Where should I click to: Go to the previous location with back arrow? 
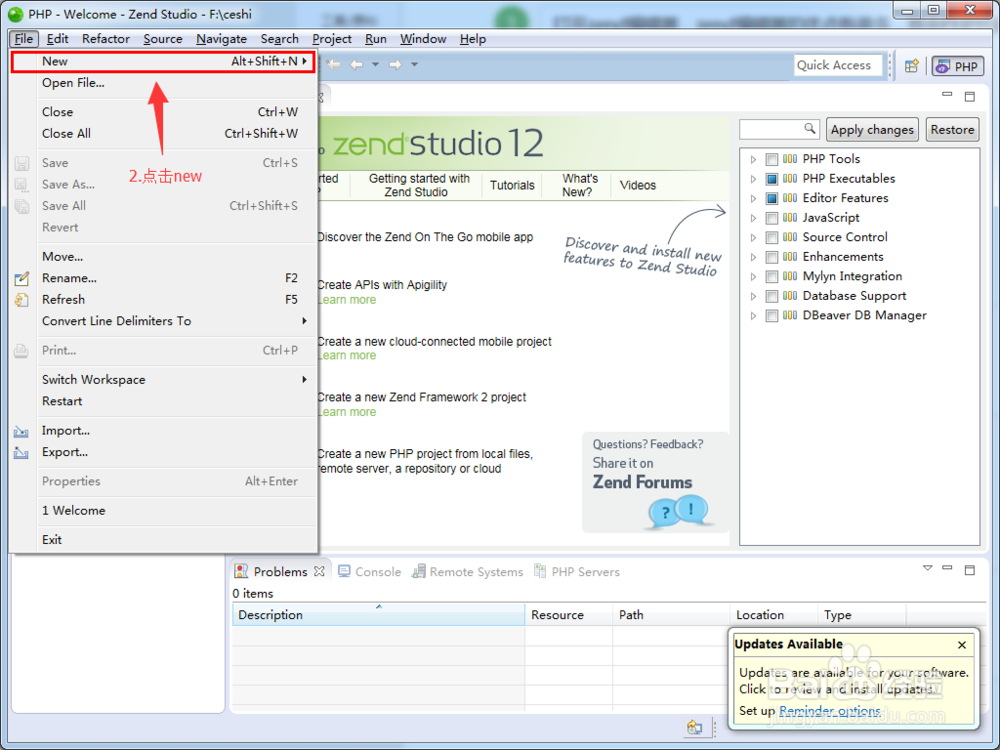coord(357,64)
